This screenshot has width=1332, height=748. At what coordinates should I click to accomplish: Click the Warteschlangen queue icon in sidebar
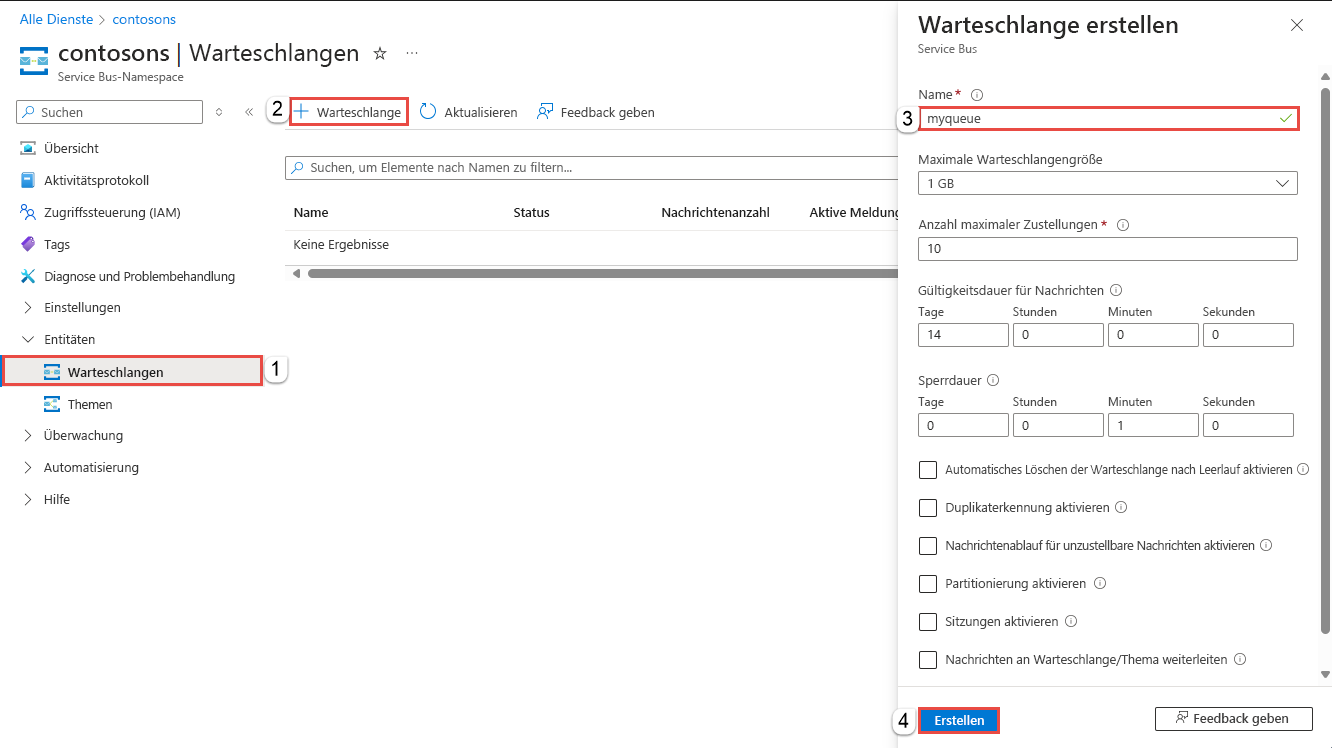(x=52, y=372)
